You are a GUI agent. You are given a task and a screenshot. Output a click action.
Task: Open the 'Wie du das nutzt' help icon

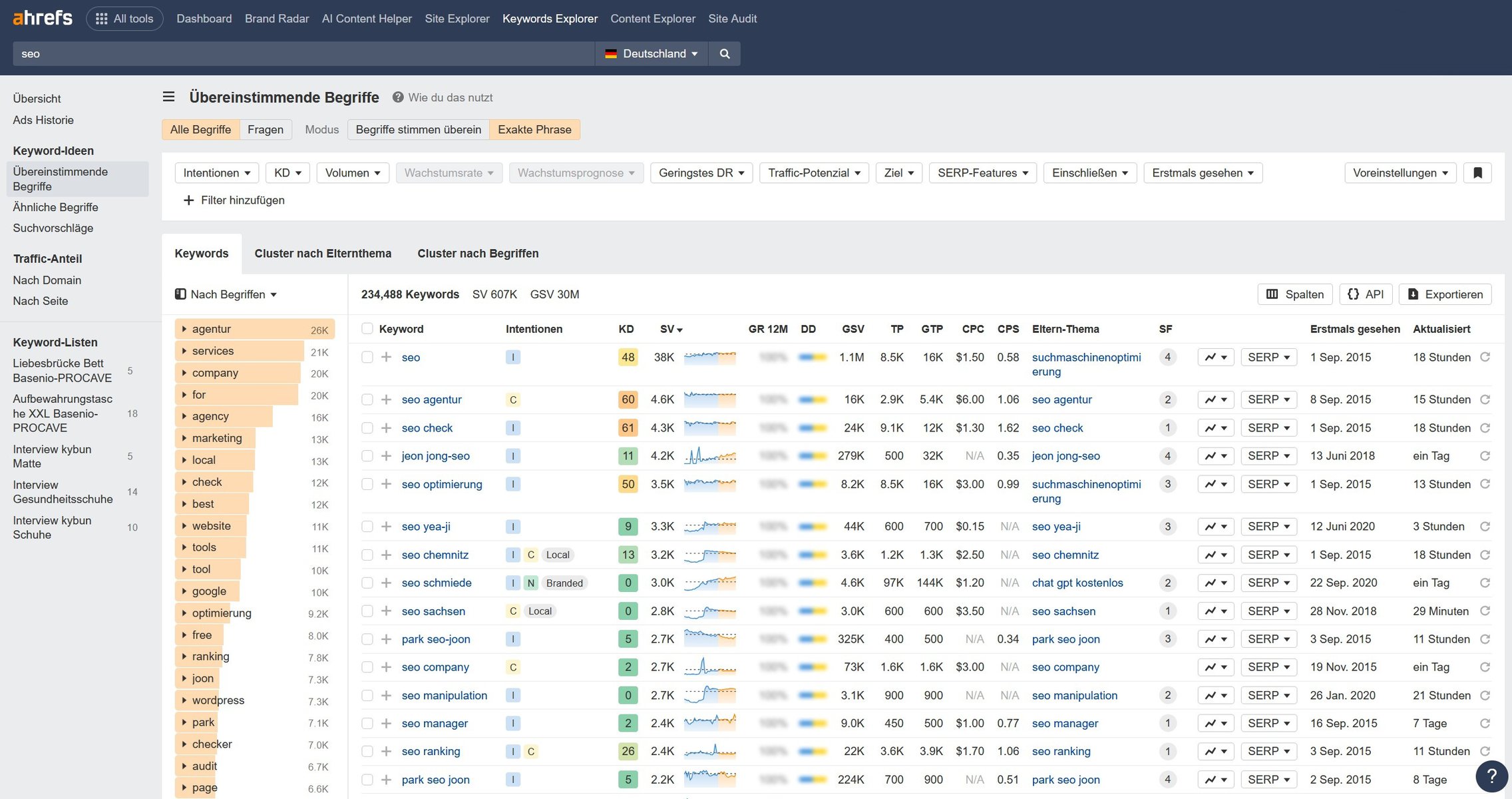pyautogui.click(x=398, y=97)
